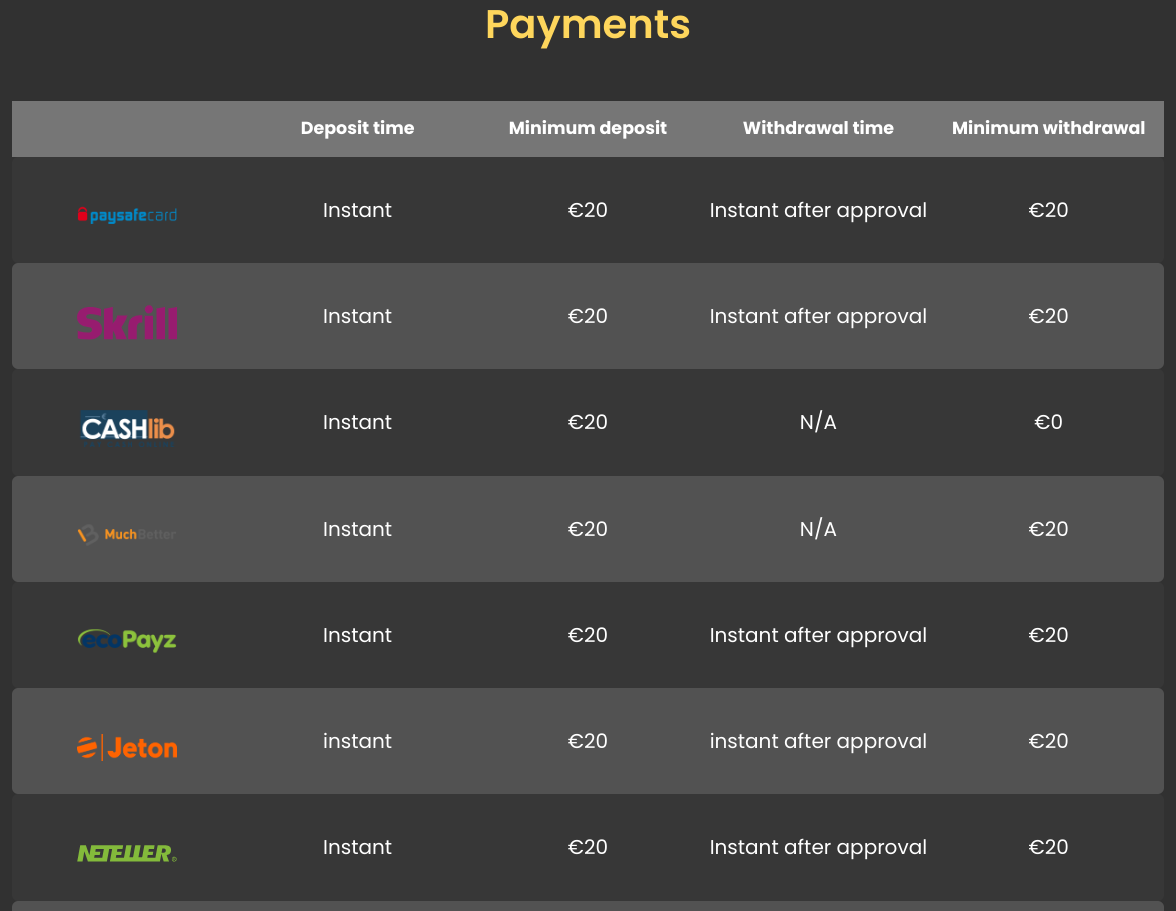Select Jeton withdrawal time cell
1176x911 pixels.
(818, 742)
